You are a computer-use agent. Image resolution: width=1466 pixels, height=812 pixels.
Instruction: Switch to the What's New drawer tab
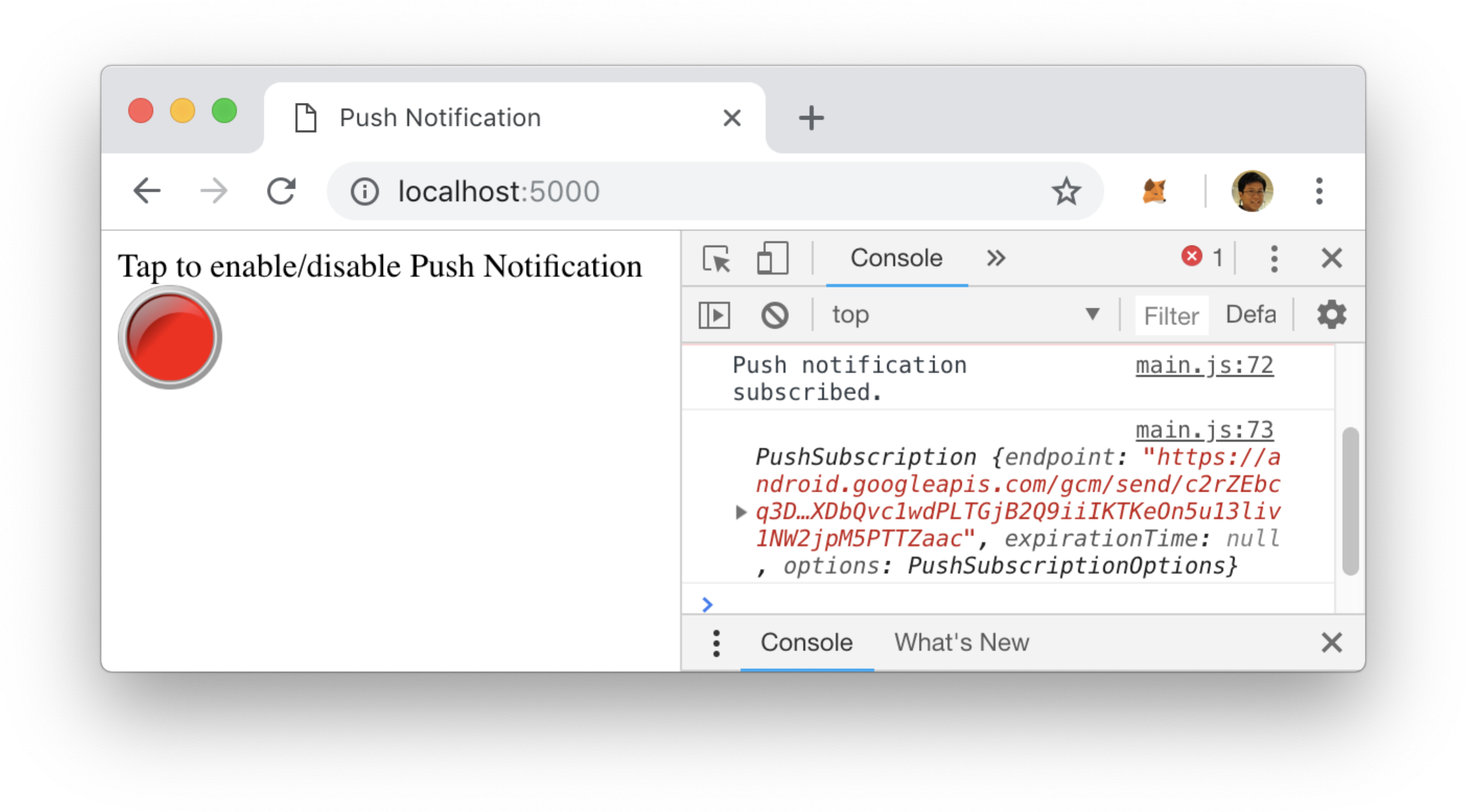(x=961, y=642)
